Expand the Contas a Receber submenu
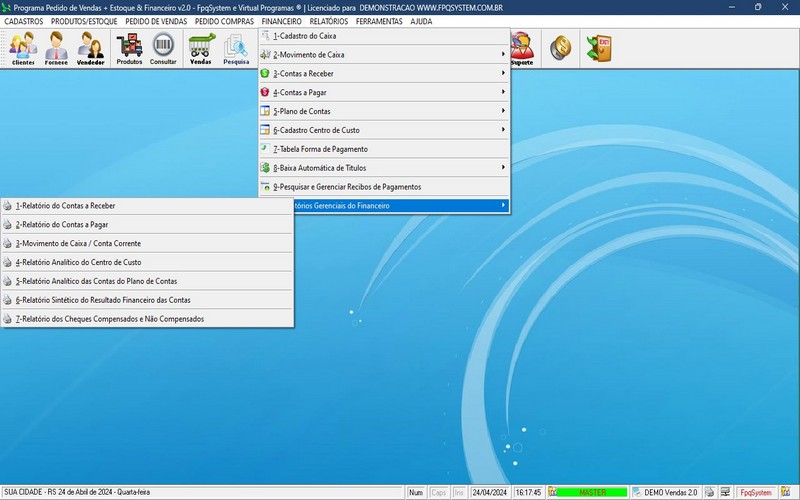 (385, 74)
